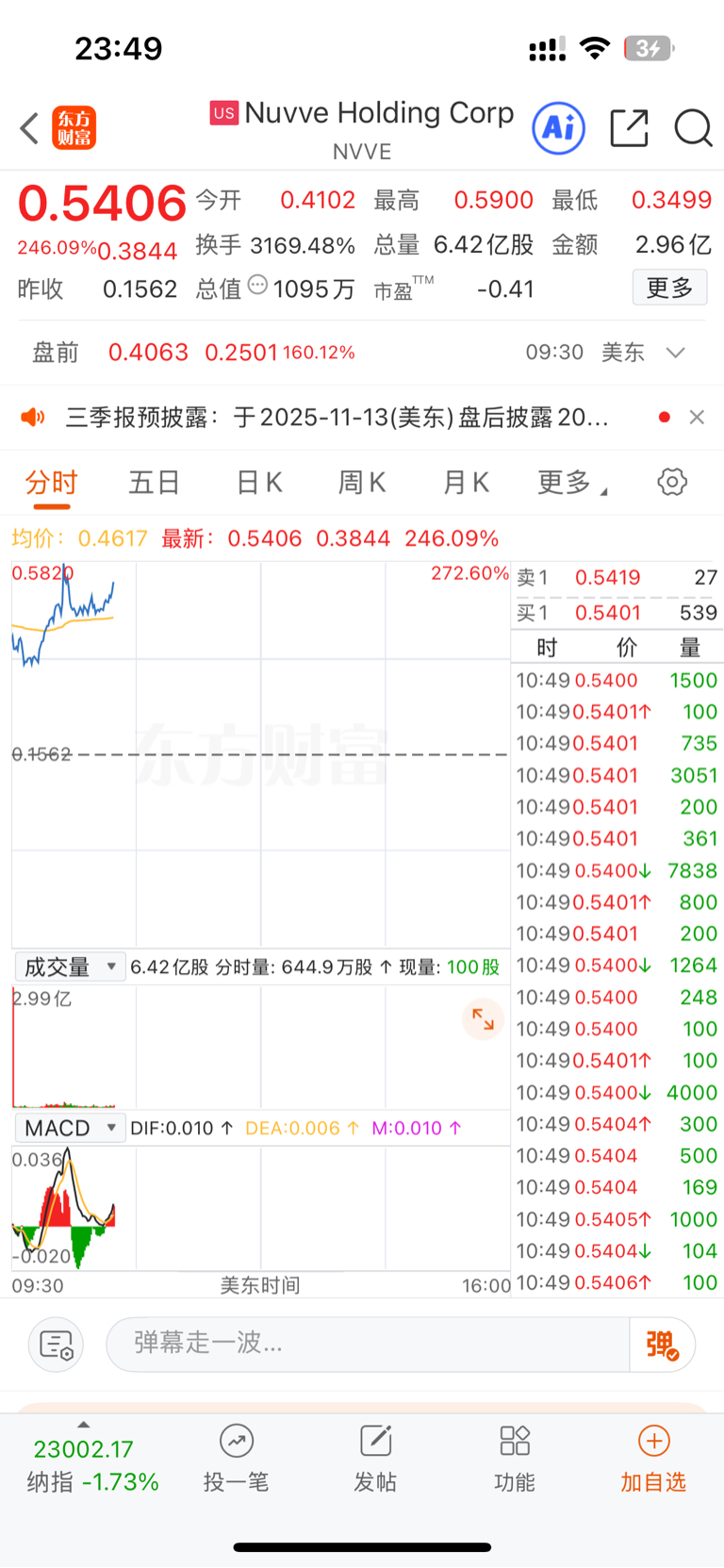724x1568 pixels.
Task: Tap the large price 0.5406
Action: click(102, 203)
